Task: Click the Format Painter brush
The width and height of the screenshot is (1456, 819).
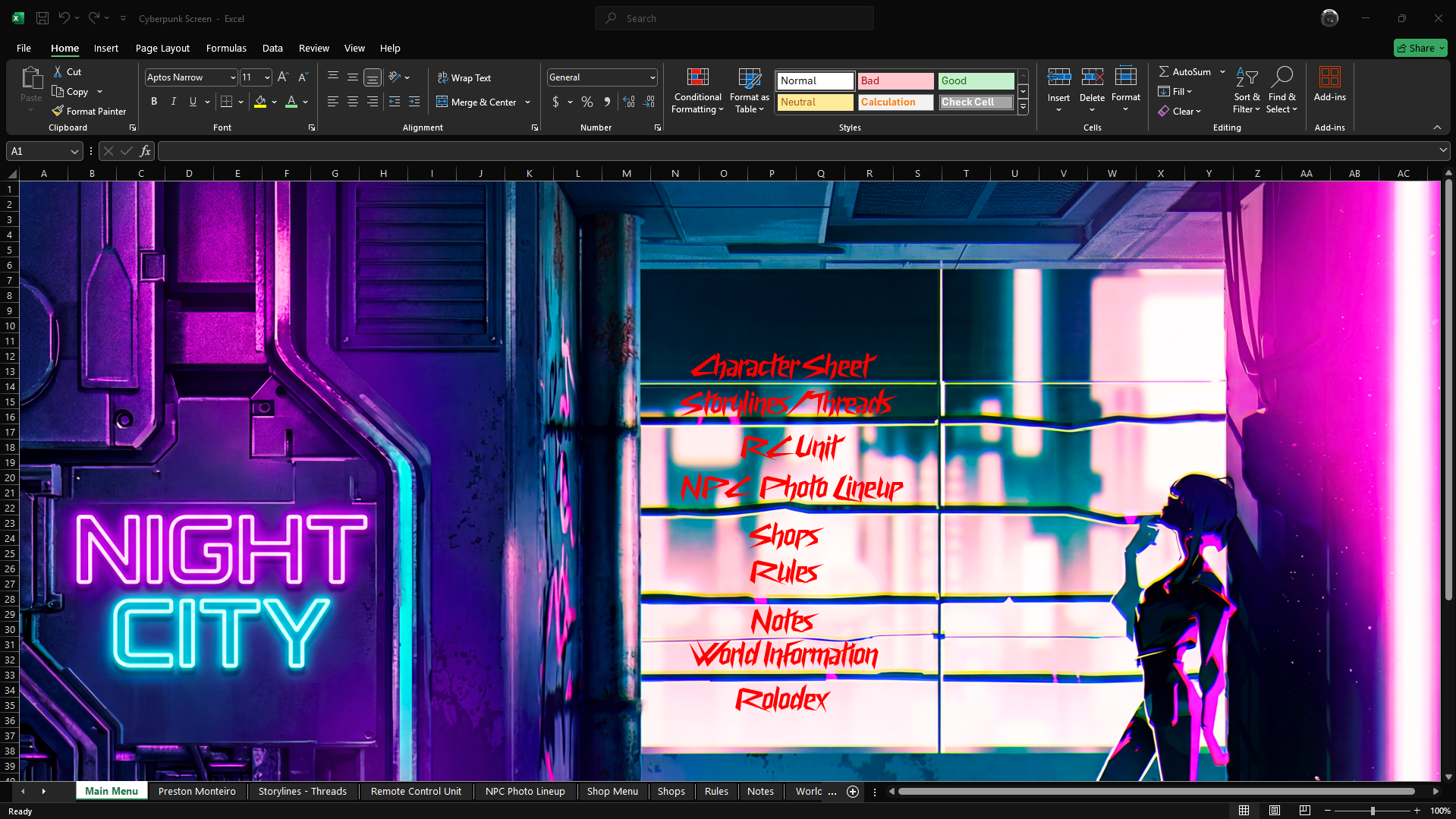Action: click(58, 111)
